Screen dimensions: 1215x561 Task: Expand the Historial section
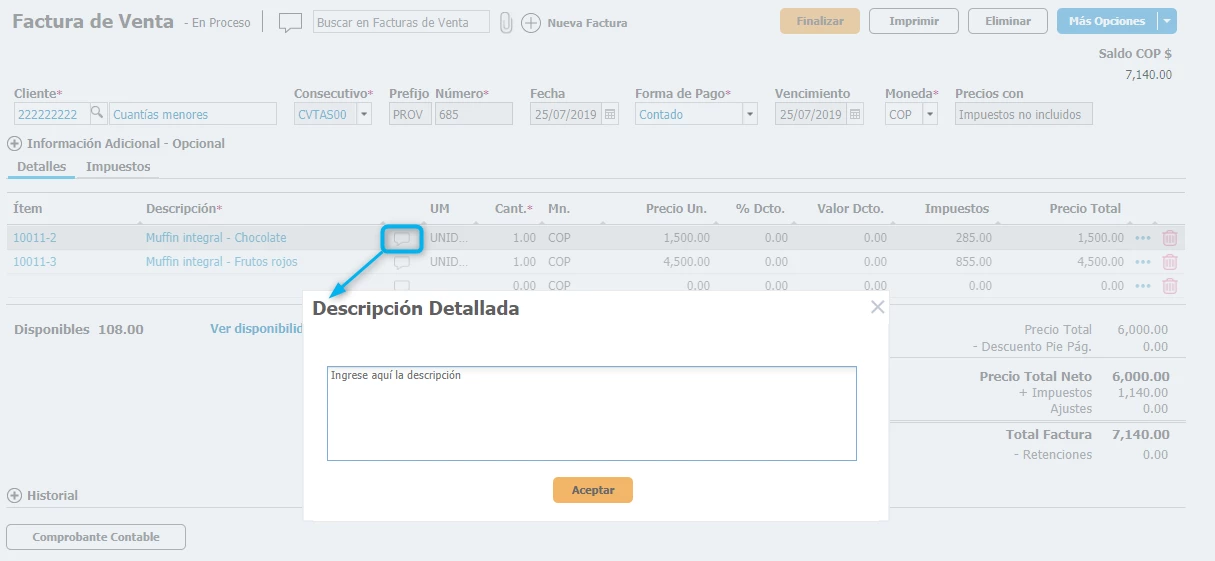pyautogui.click(x=15, y=495)
